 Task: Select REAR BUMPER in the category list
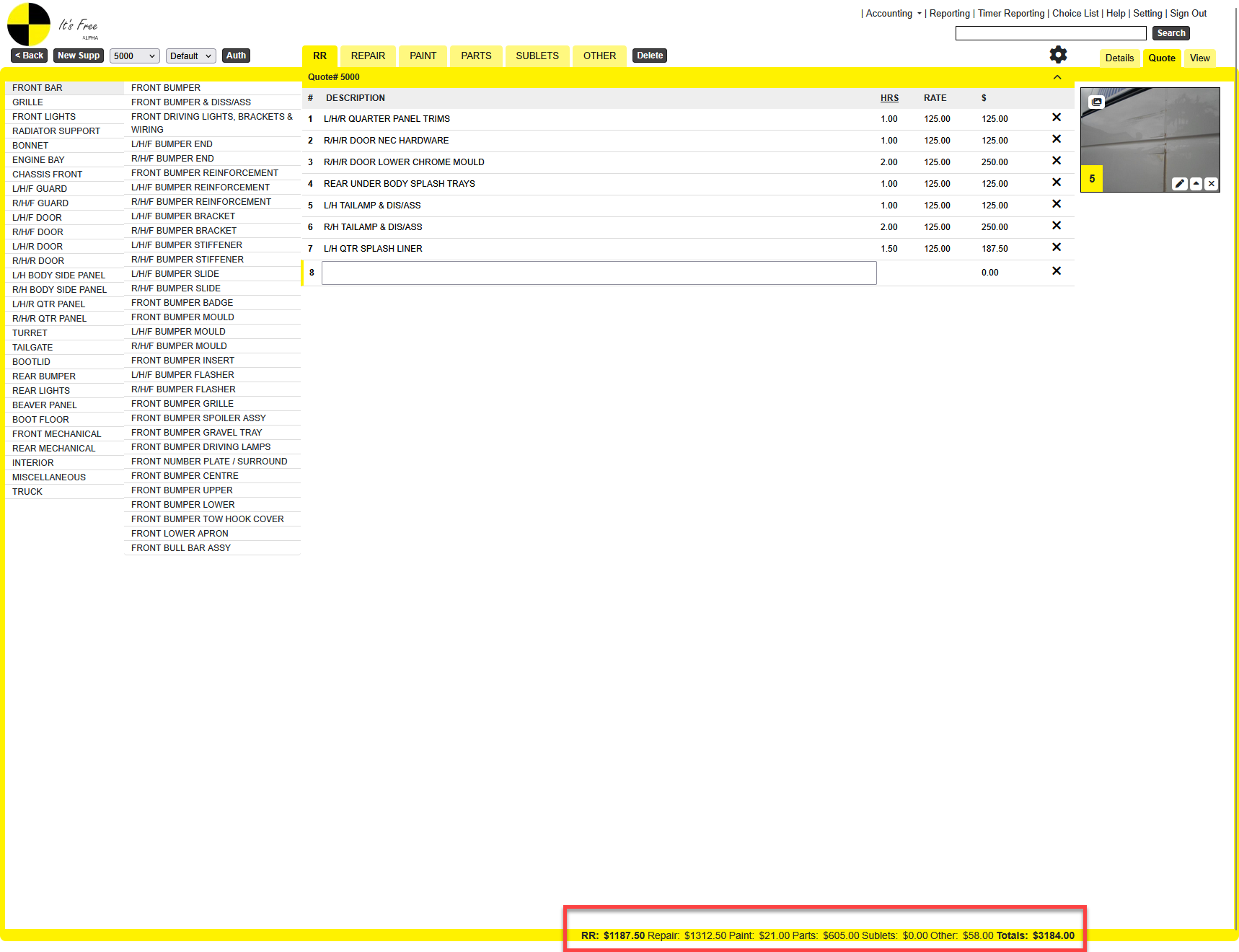[44, 376]
